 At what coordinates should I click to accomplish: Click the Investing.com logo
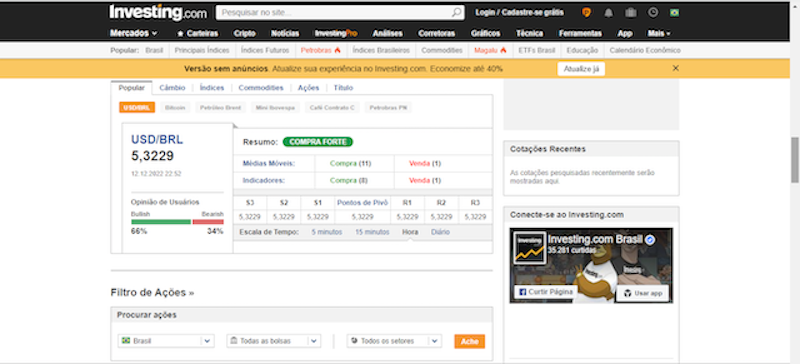[x=158, y=13]
